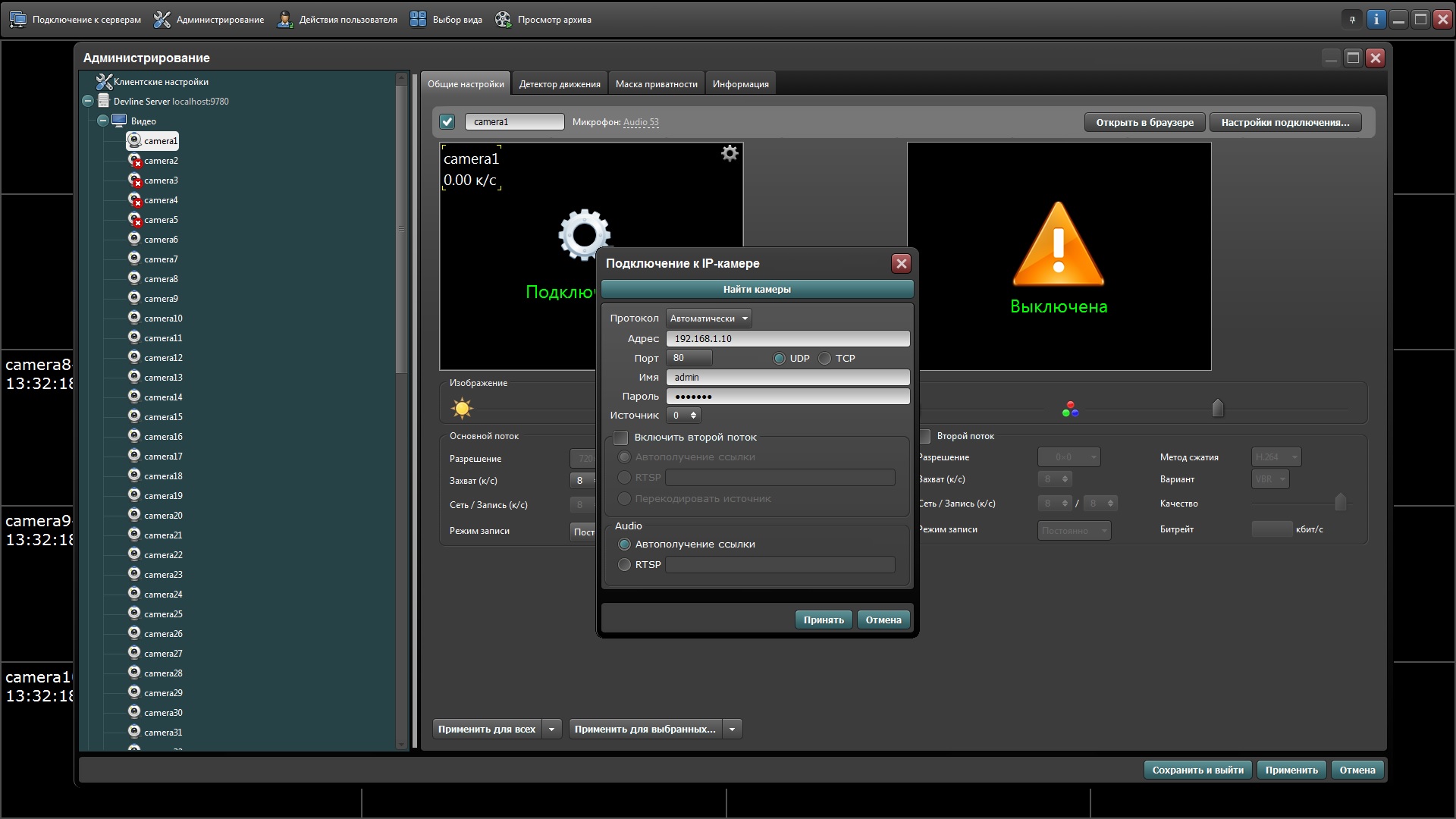Click the blue info icon at top right
This screenshot has width=1456, height=819.
pyautogui.click(x=1376, y=20)
